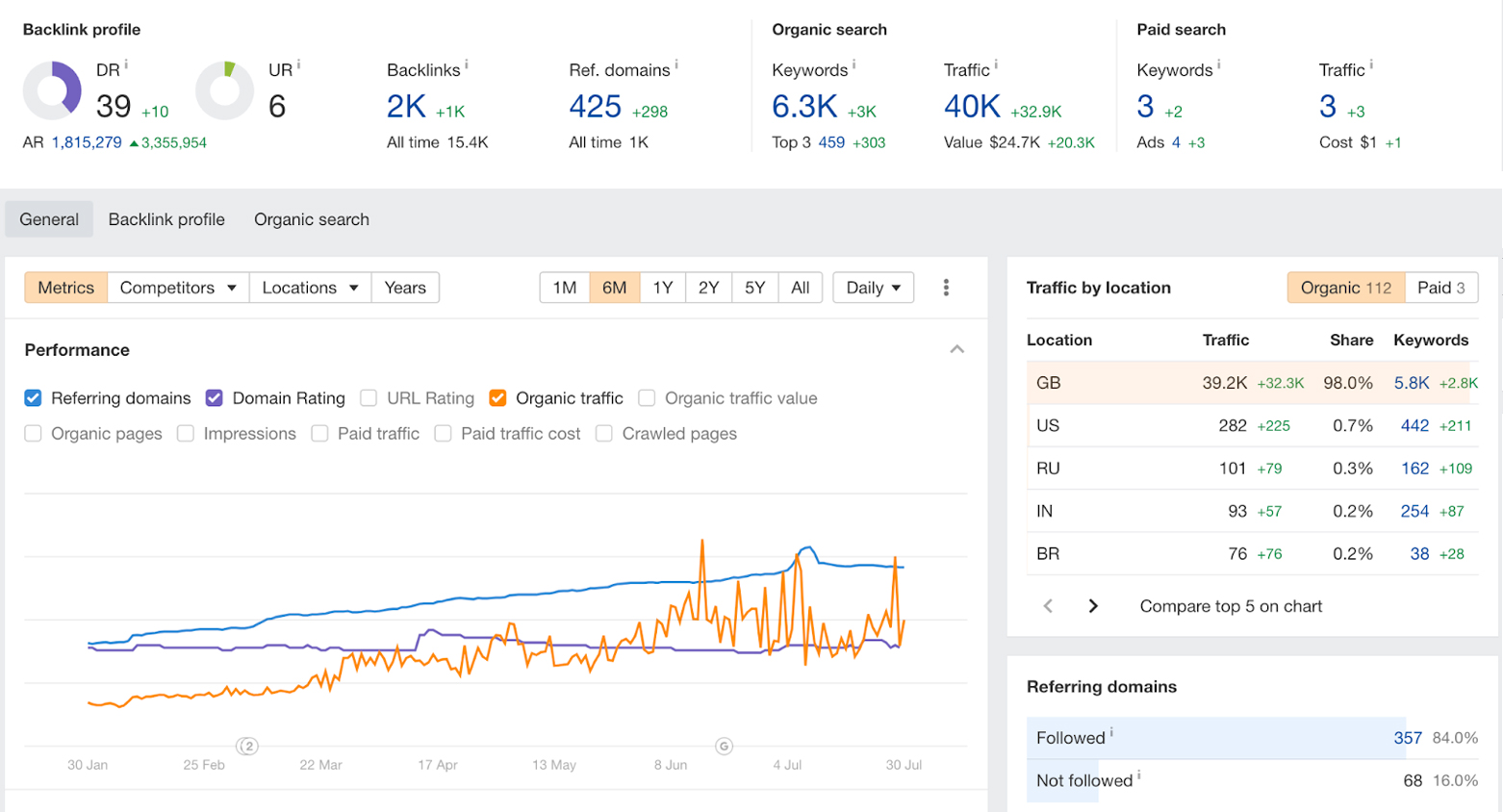Collapse the Performance section chevron
This screenshot has height=812, width=1503.
pyautogui.click(x=956, y=349)
